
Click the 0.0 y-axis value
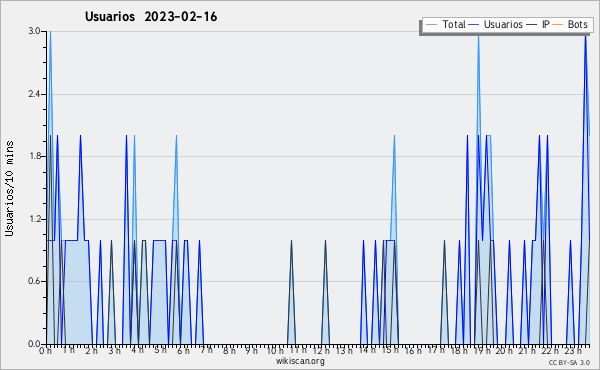pyautogui.click(x=34, y=344)
